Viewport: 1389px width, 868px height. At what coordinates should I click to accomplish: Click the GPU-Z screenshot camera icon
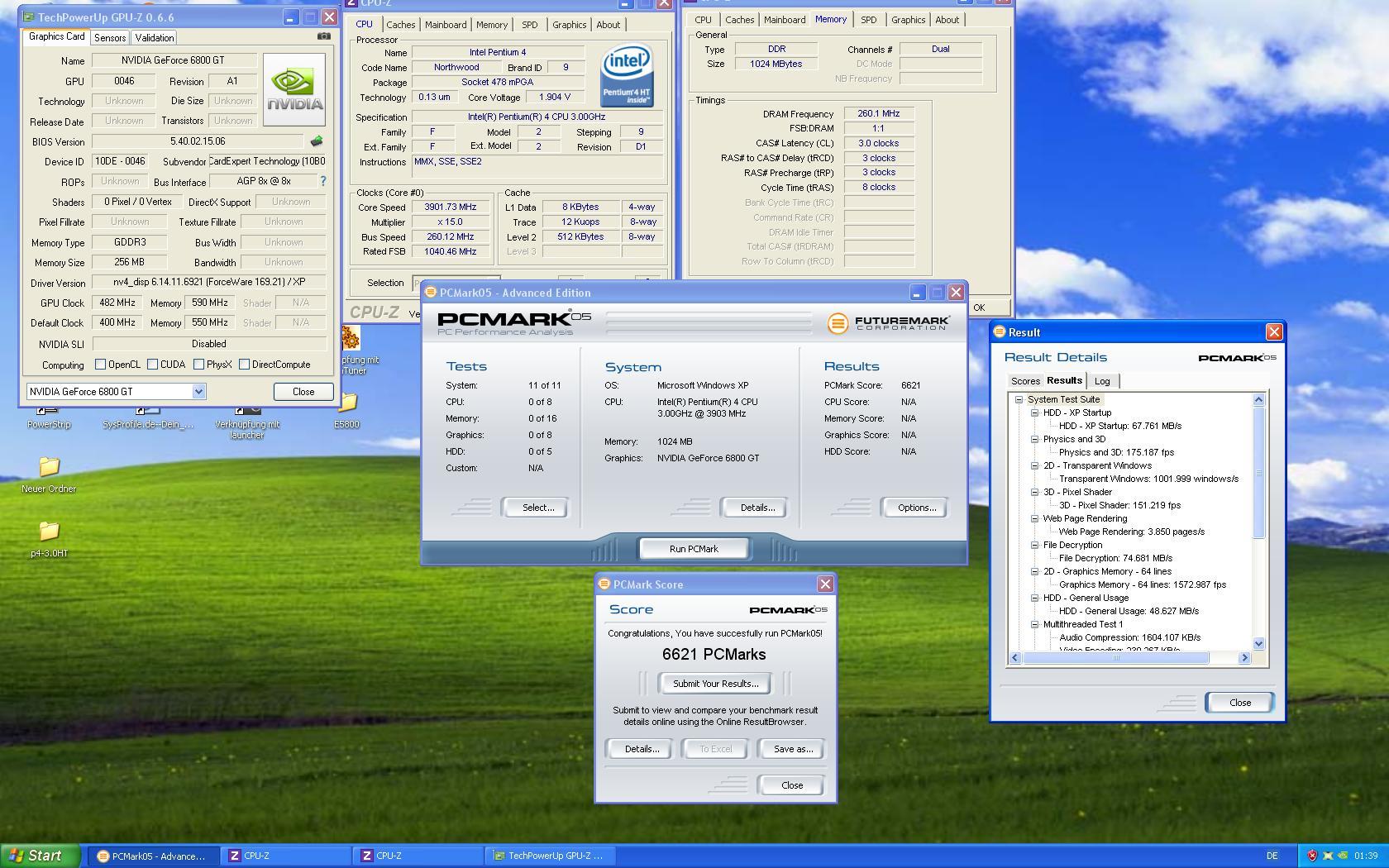point(323,36)
